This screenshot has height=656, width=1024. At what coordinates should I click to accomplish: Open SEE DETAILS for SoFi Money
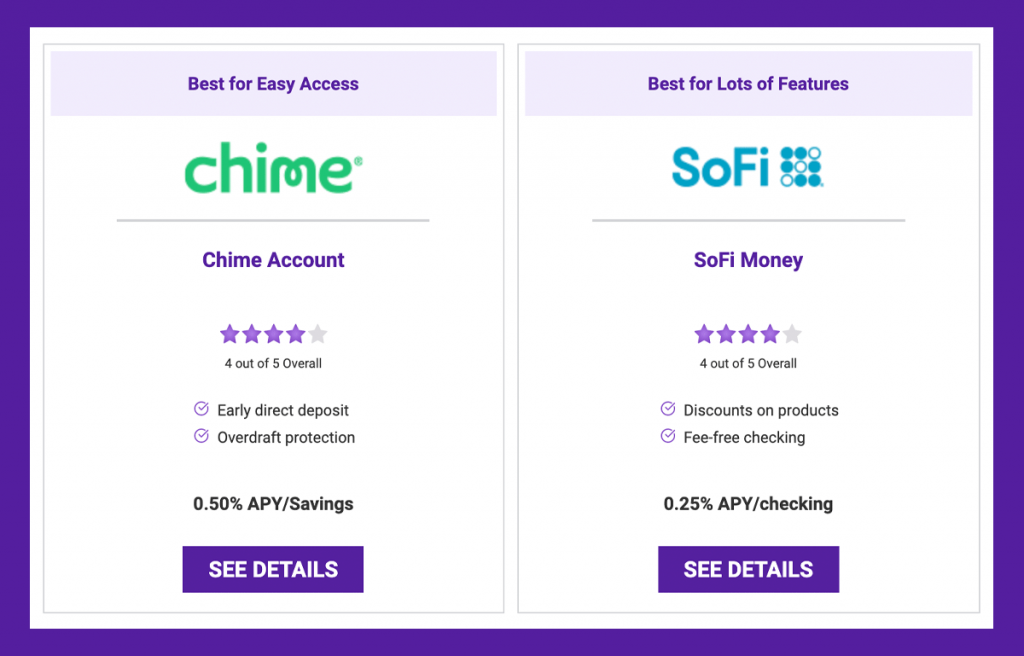click(x=748, y=569)
